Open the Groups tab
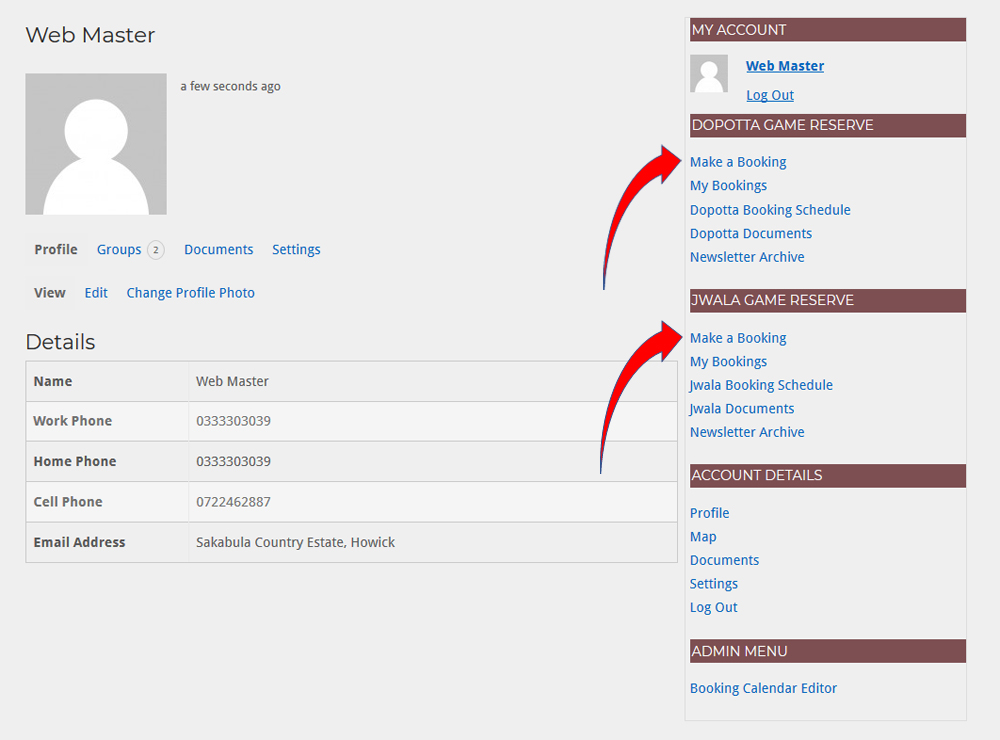Image resolution: width=1000 pixels, height=740 pixels. (119, 250)
